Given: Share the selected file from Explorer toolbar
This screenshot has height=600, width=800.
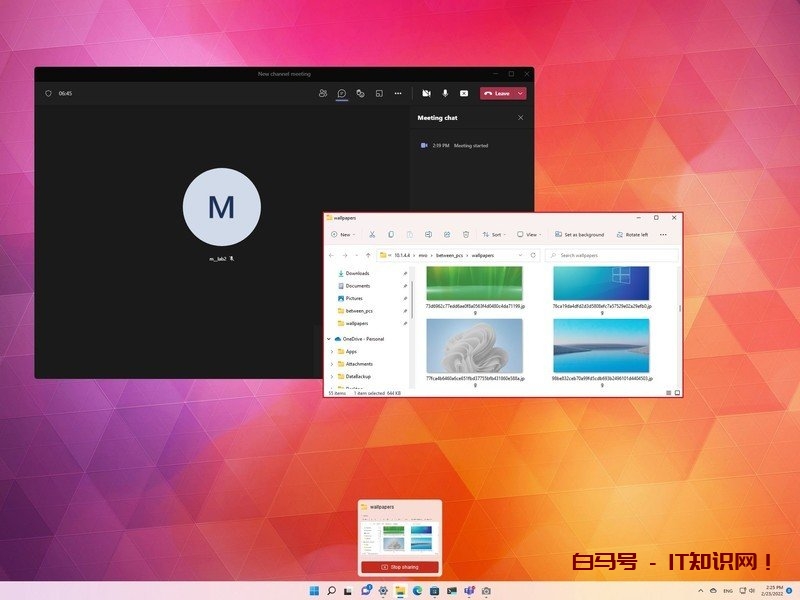Looking at the screenshot, I should (x=447, y=235).
